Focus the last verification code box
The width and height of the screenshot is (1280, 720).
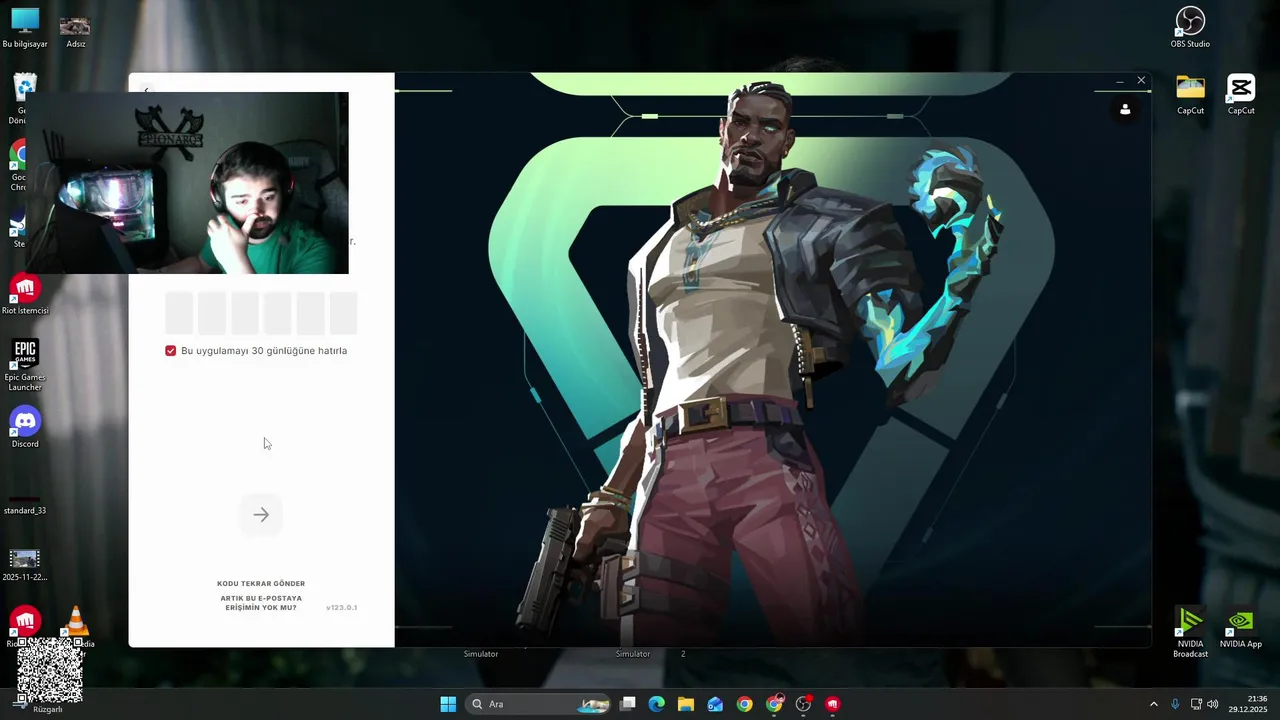click(344, 313)
